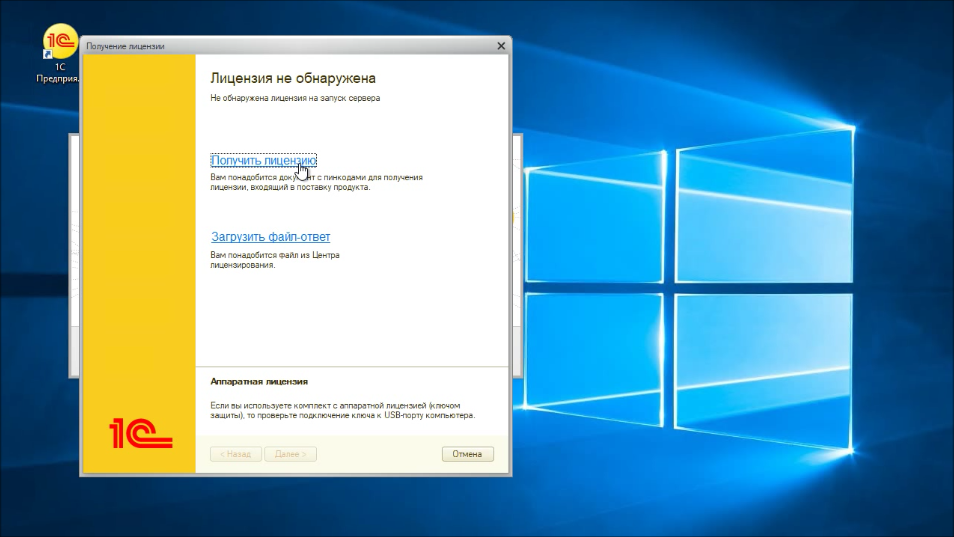Click the Получить лицензию link

[x=263, y=161]
